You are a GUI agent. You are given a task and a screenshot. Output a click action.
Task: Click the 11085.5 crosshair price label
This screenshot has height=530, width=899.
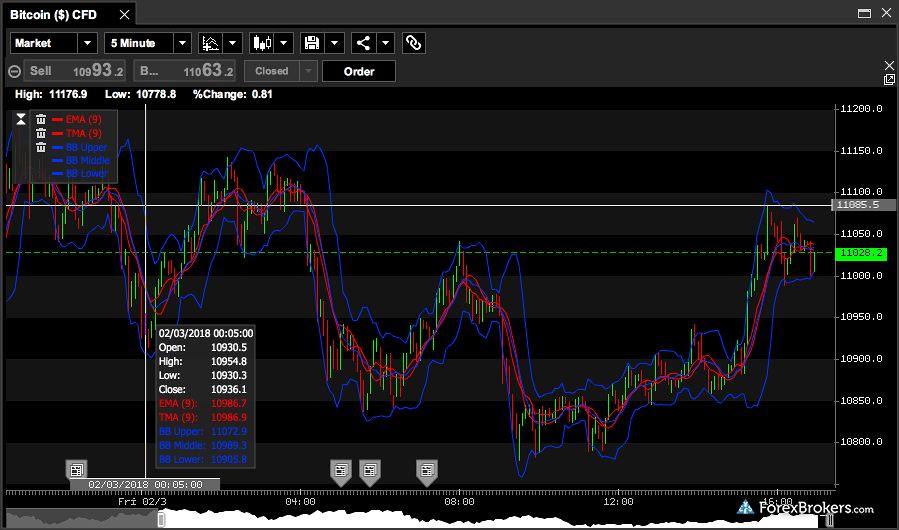[x=863, y=205]
